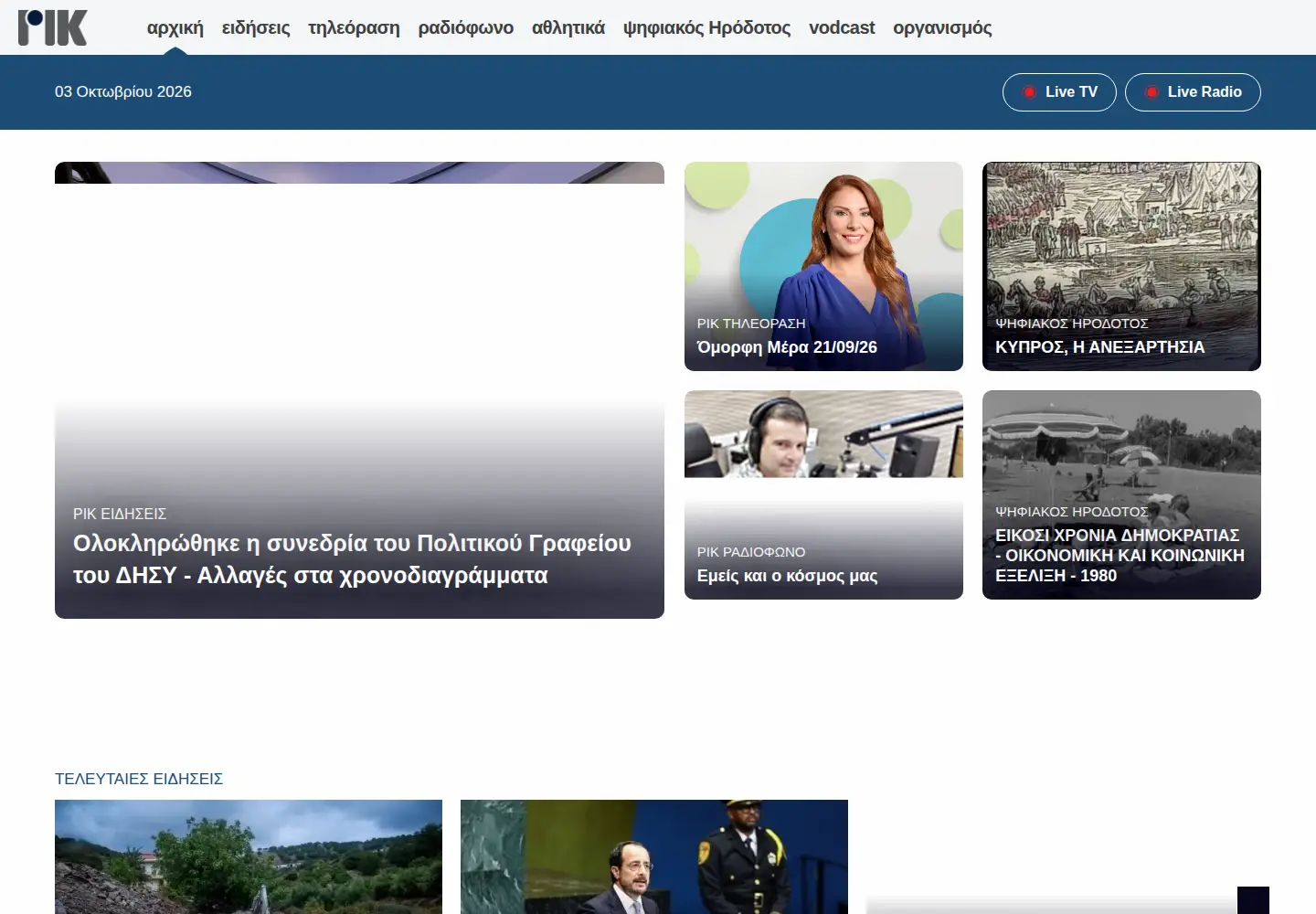The image size is (1316, 914).
Task: Open the οργανισμός menu item
Action: (x=942, y=27)
